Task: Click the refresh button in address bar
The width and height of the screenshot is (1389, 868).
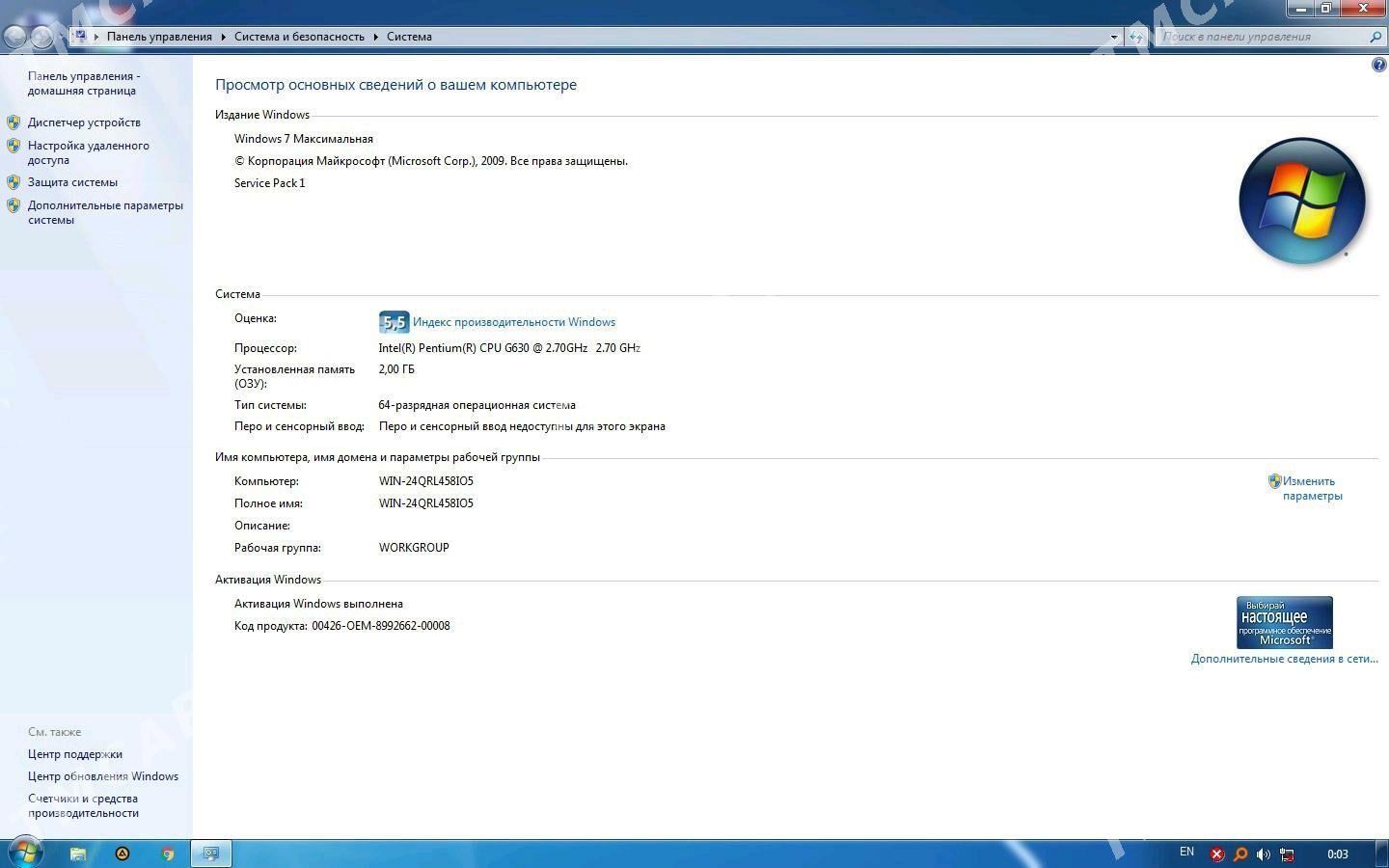Action: pos(1136,37)
